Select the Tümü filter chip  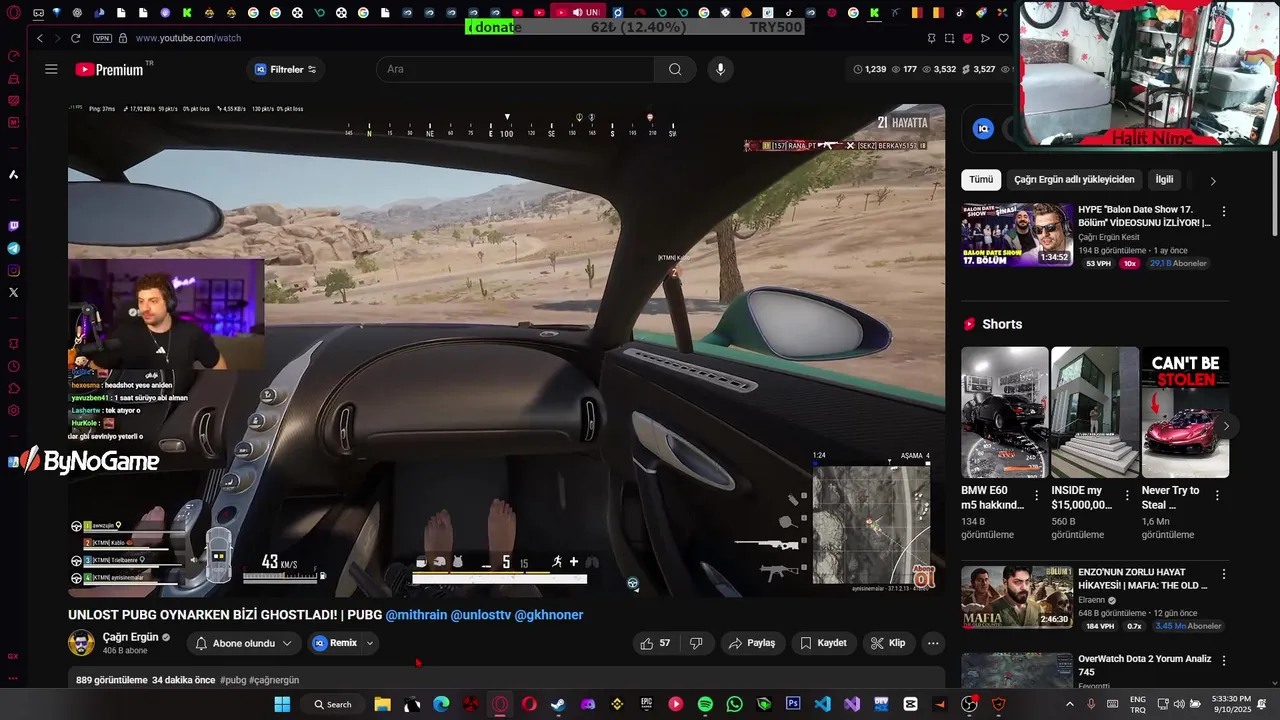(981, 179)
